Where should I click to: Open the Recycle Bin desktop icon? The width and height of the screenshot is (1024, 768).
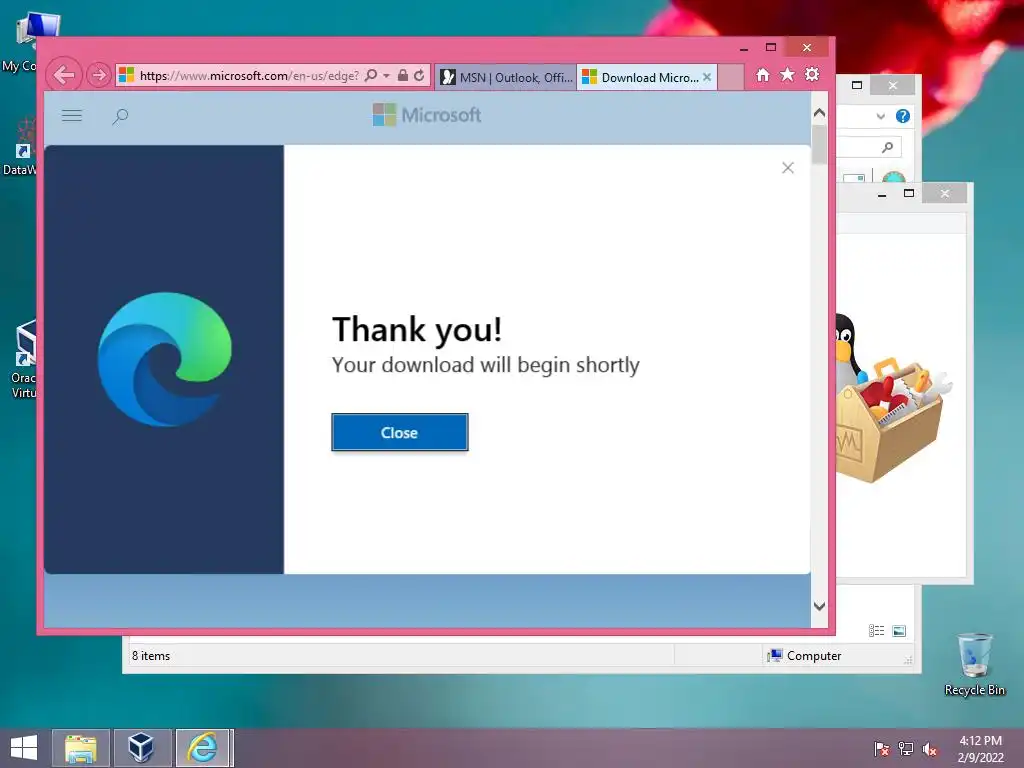click(x=974, y=664)
